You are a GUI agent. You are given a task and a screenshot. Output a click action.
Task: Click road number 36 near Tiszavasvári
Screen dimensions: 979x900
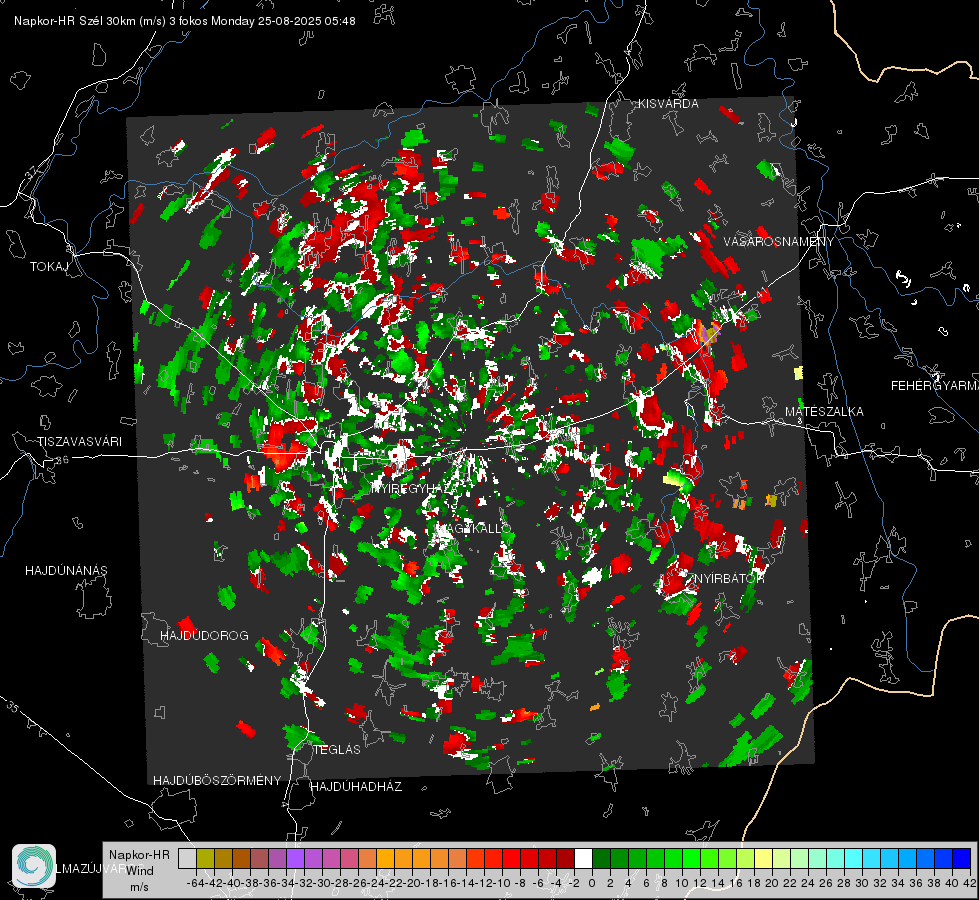point(62,460)
